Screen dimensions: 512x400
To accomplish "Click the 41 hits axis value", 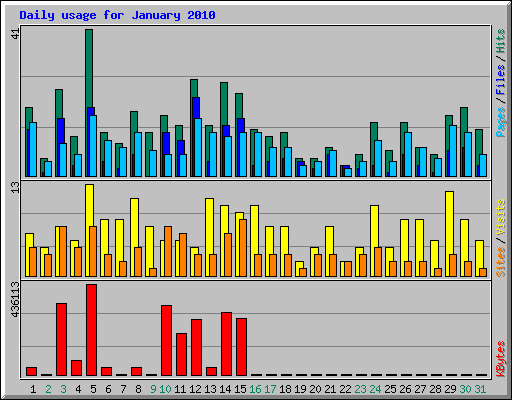I will [16, 33].
